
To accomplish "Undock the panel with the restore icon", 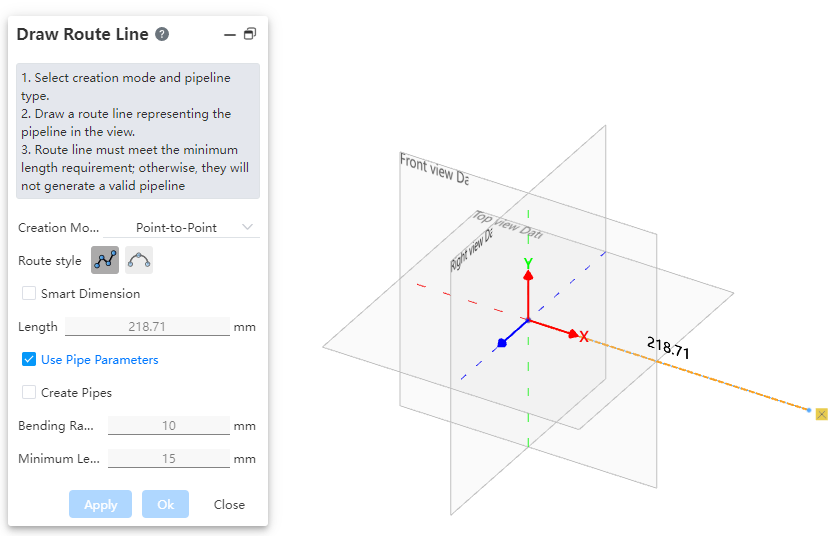I will [250, 34].
